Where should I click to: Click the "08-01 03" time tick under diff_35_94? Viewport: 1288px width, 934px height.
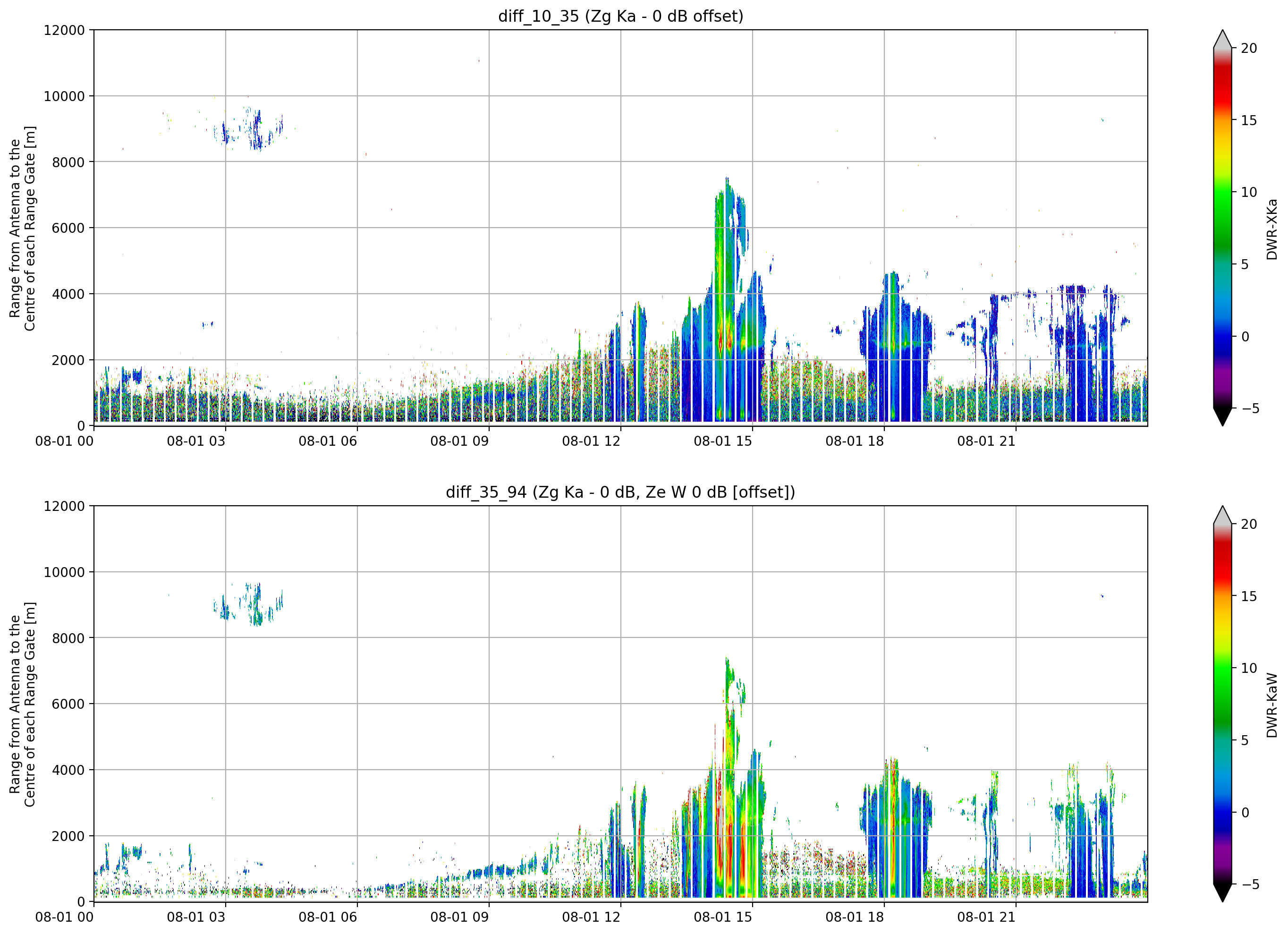pos(196,917)
